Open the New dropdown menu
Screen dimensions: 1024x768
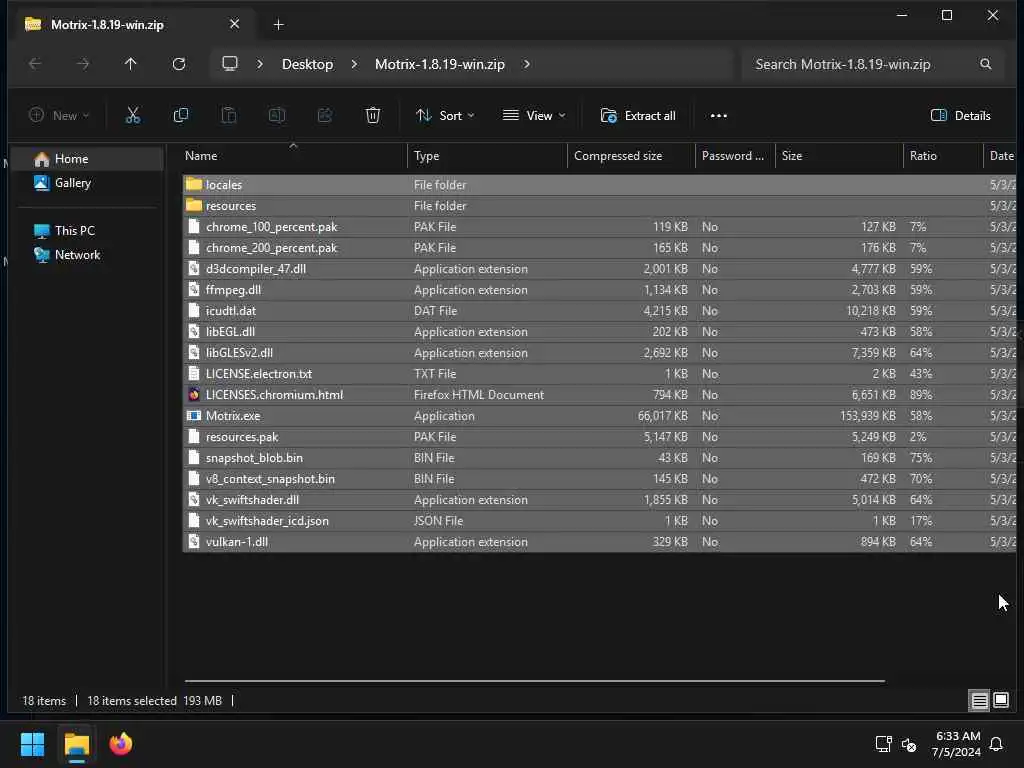[x=58, y=116]
